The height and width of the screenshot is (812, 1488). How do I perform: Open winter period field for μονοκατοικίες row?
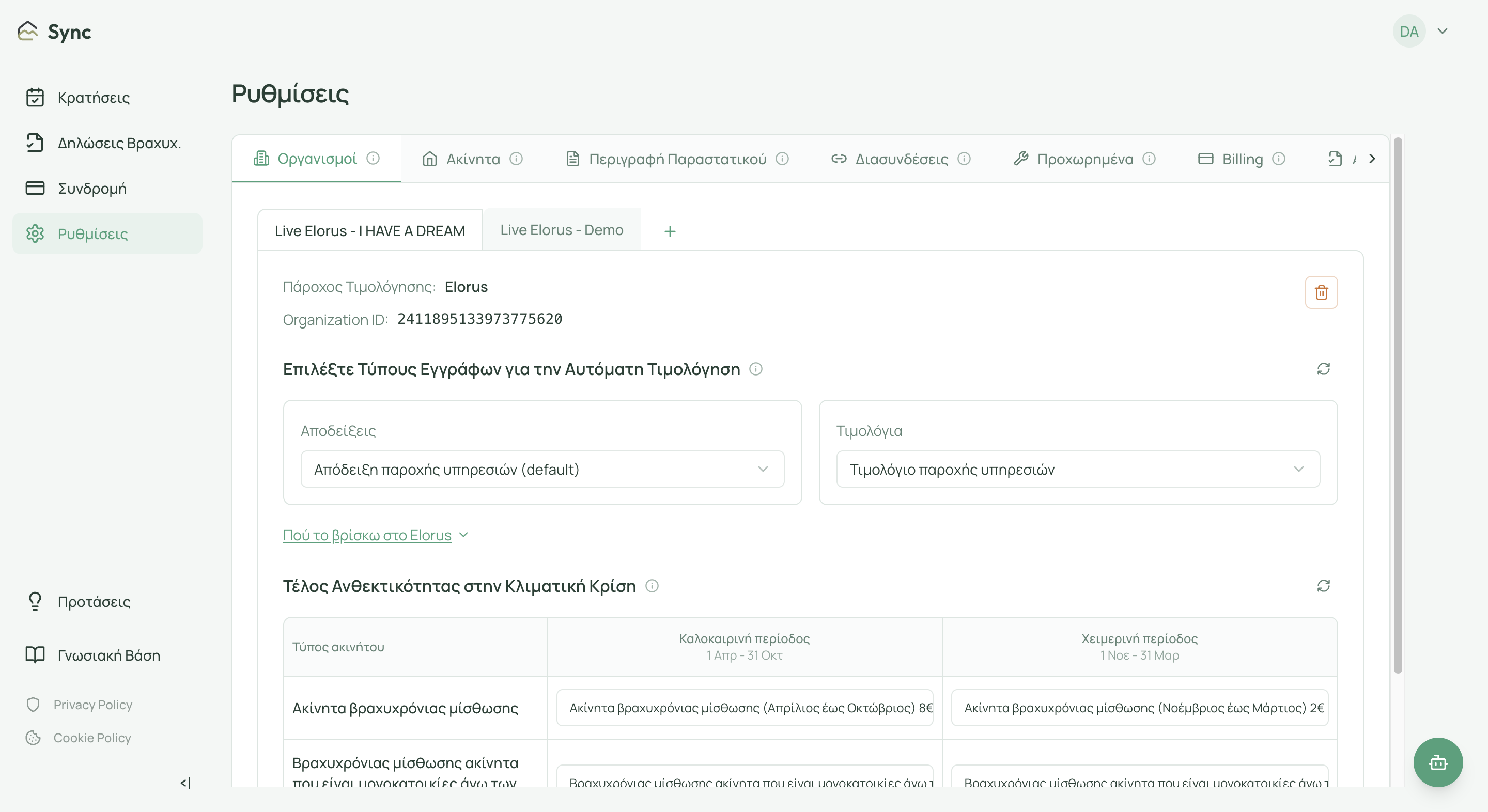pyautogui.click(x=1140, y=776)
